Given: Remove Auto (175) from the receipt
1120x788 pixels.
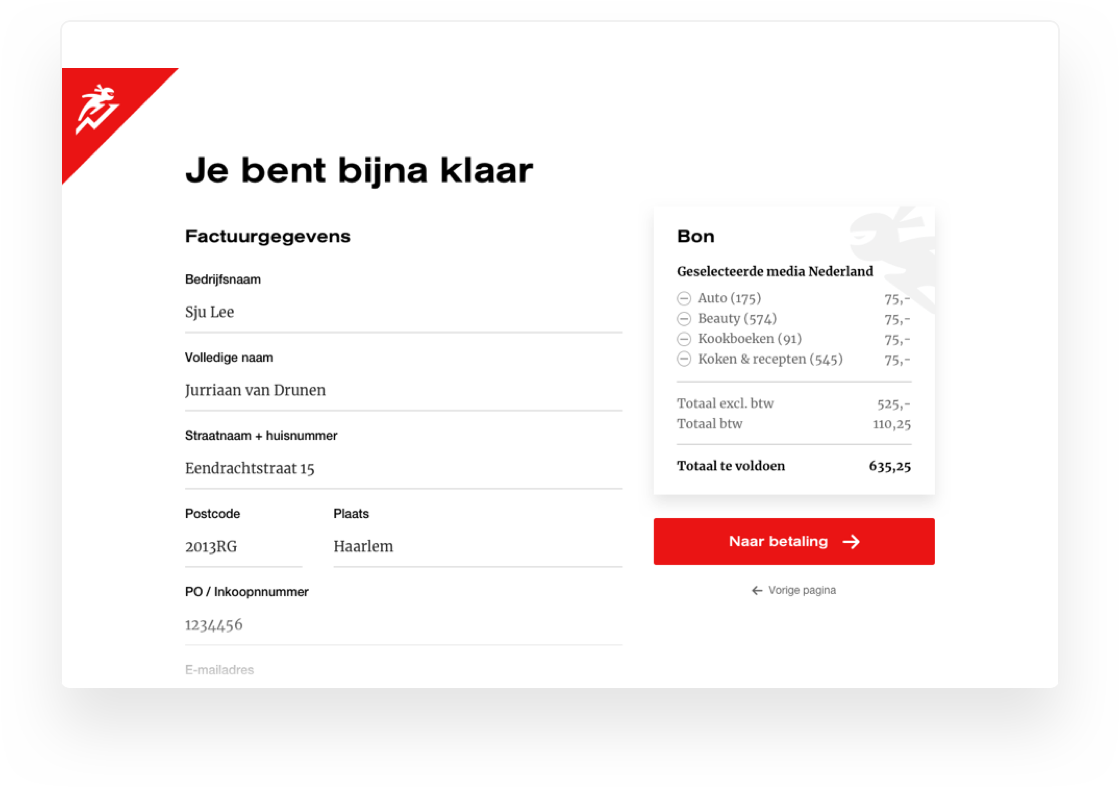Looking at the screenshot, I should [x=684, y=298].
